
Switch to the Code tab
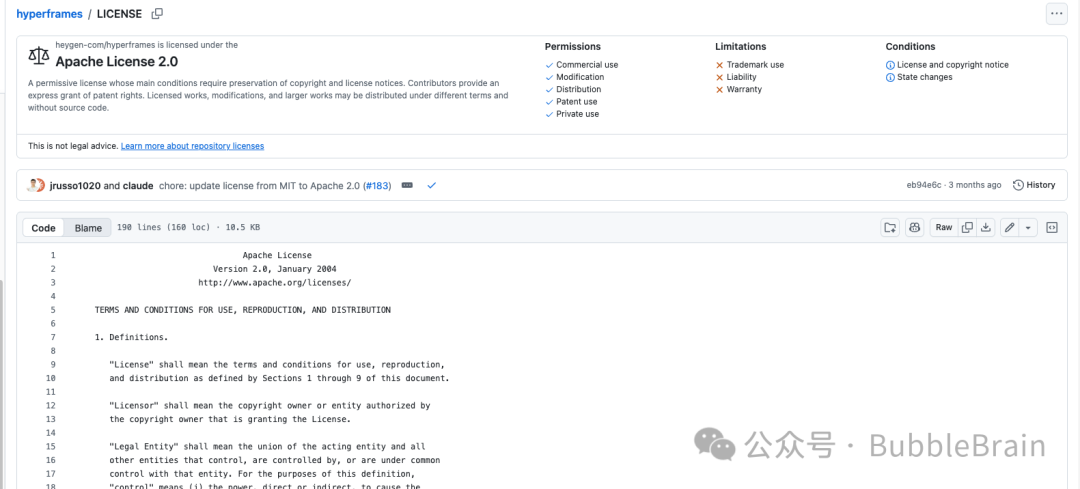click(43, 228)
